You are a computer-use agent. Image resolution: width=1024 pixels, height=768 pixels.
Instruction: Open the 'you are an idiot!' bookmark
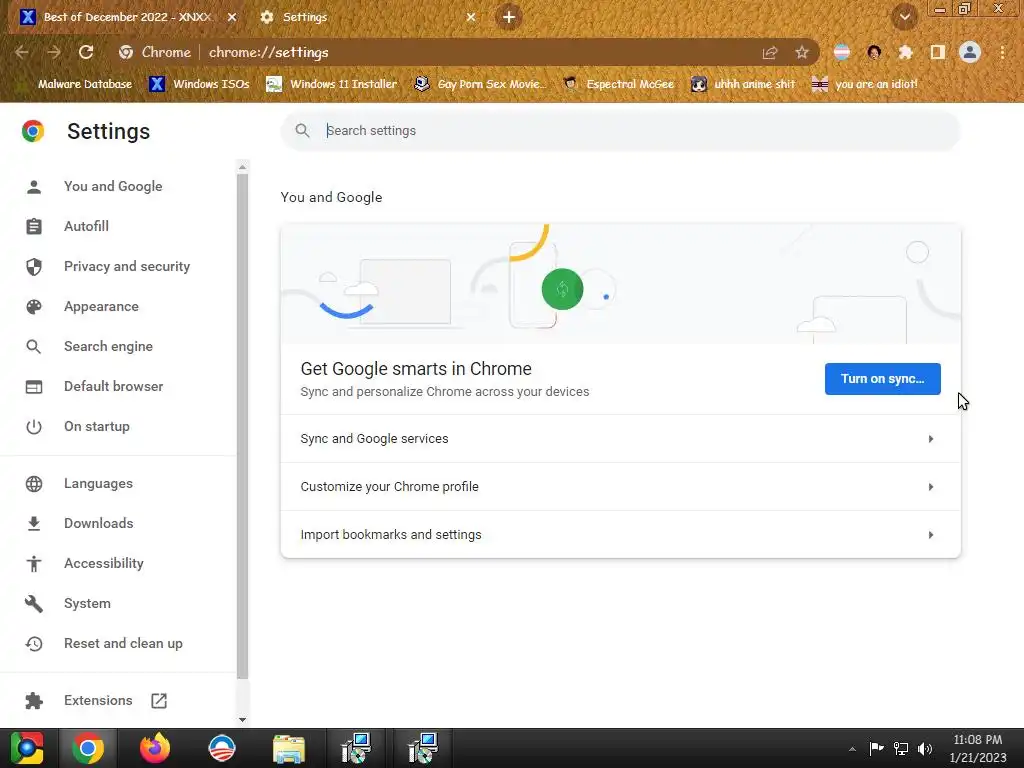coord(865,84)
